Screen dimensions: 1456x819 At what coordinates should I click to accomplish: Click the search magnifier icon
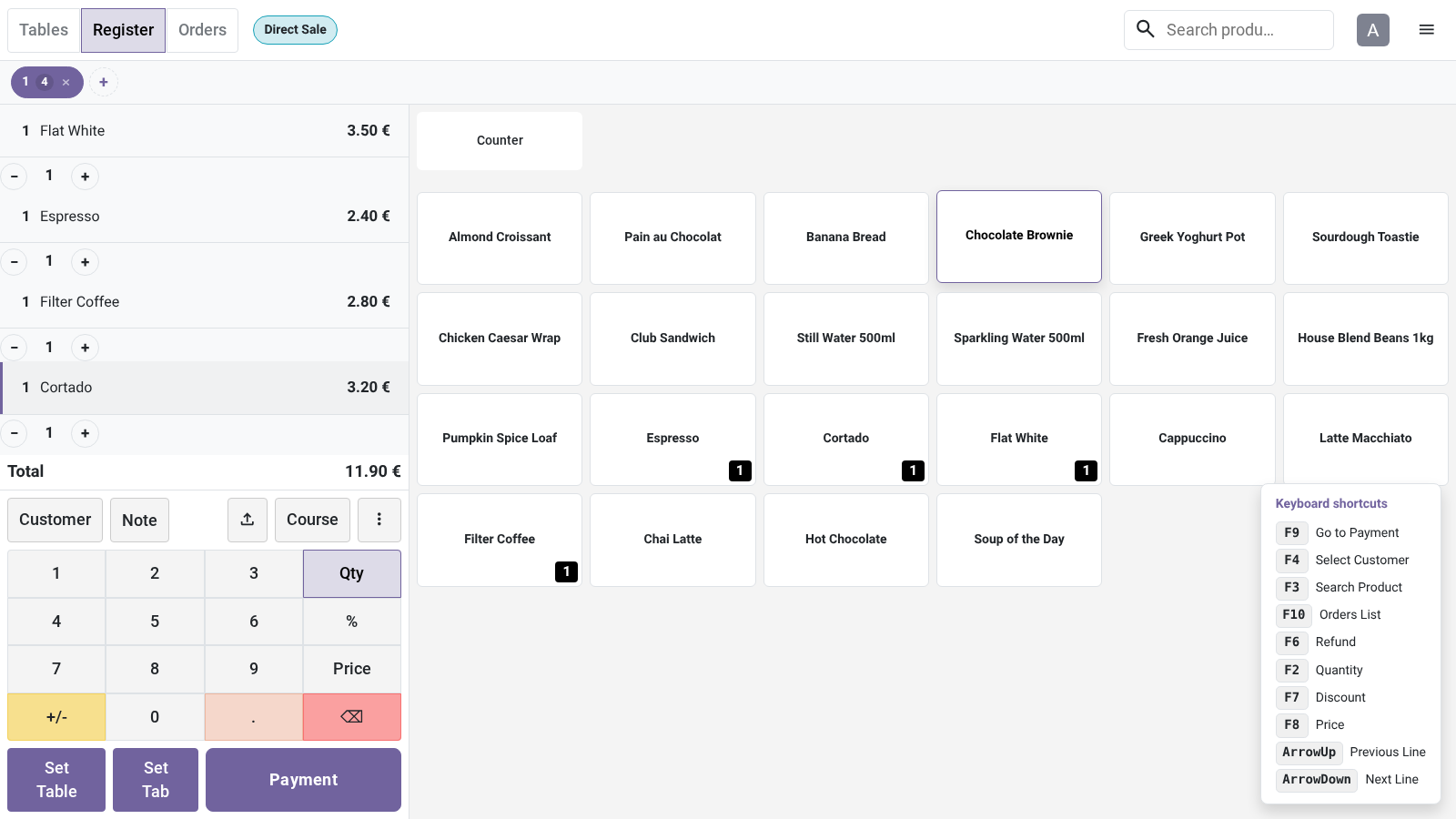(1146, 29)
